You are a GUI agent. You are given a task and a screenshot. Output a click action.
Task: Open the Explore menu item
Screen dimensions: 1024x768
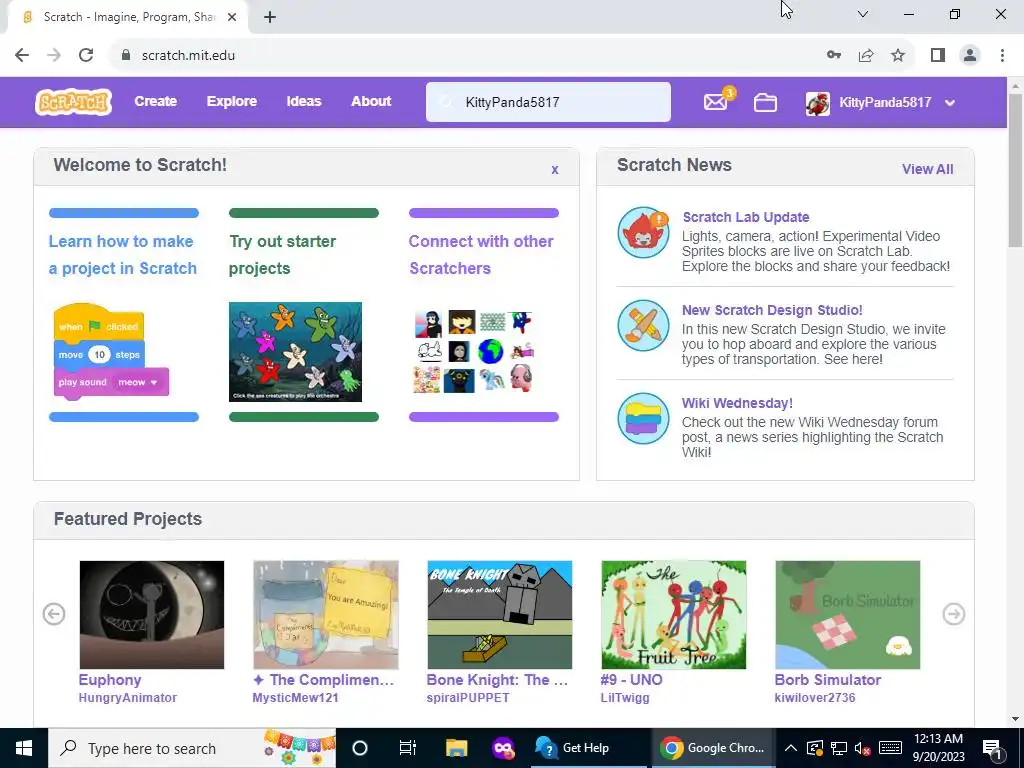(232, 101)
